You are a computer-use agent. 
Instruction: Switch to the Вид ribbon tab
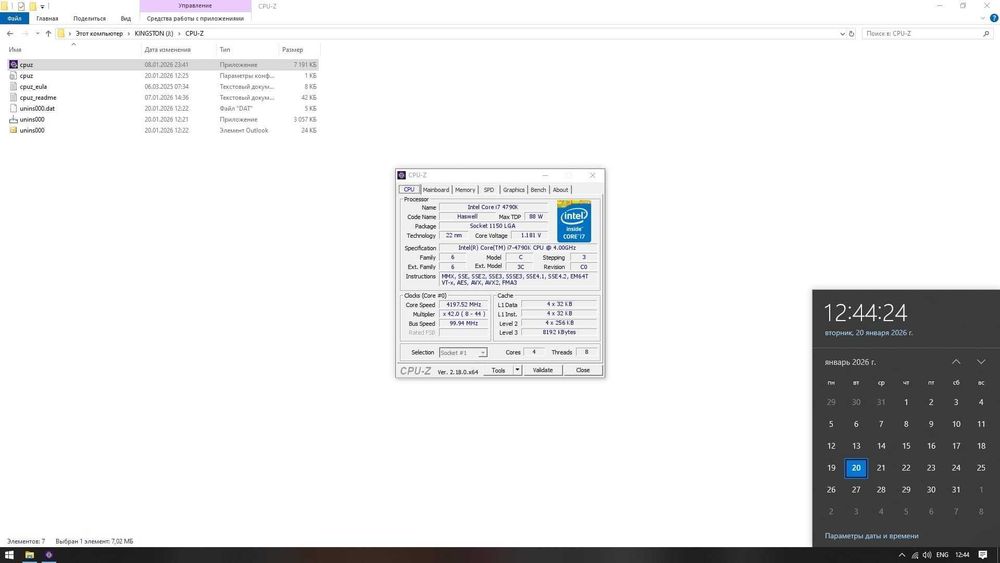126,18
